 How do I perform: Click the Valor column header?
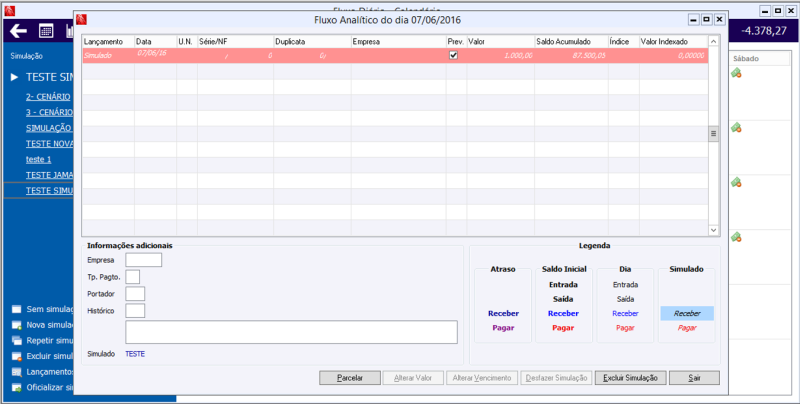coord(501,41)
